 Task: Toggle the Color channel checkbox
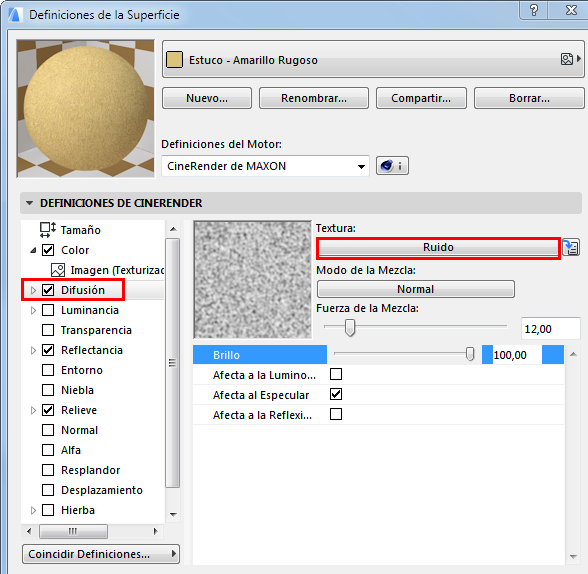tap(48, 250)
